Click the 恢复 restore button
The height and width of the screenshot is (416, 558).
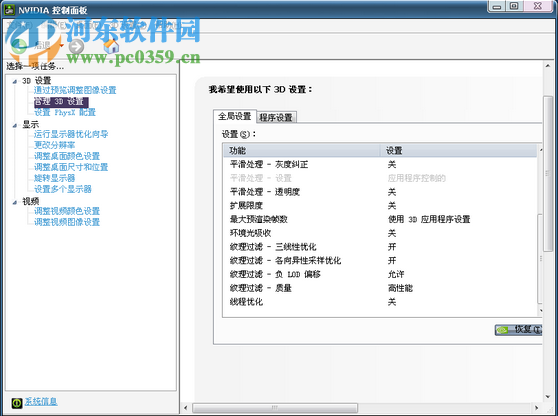518,330
